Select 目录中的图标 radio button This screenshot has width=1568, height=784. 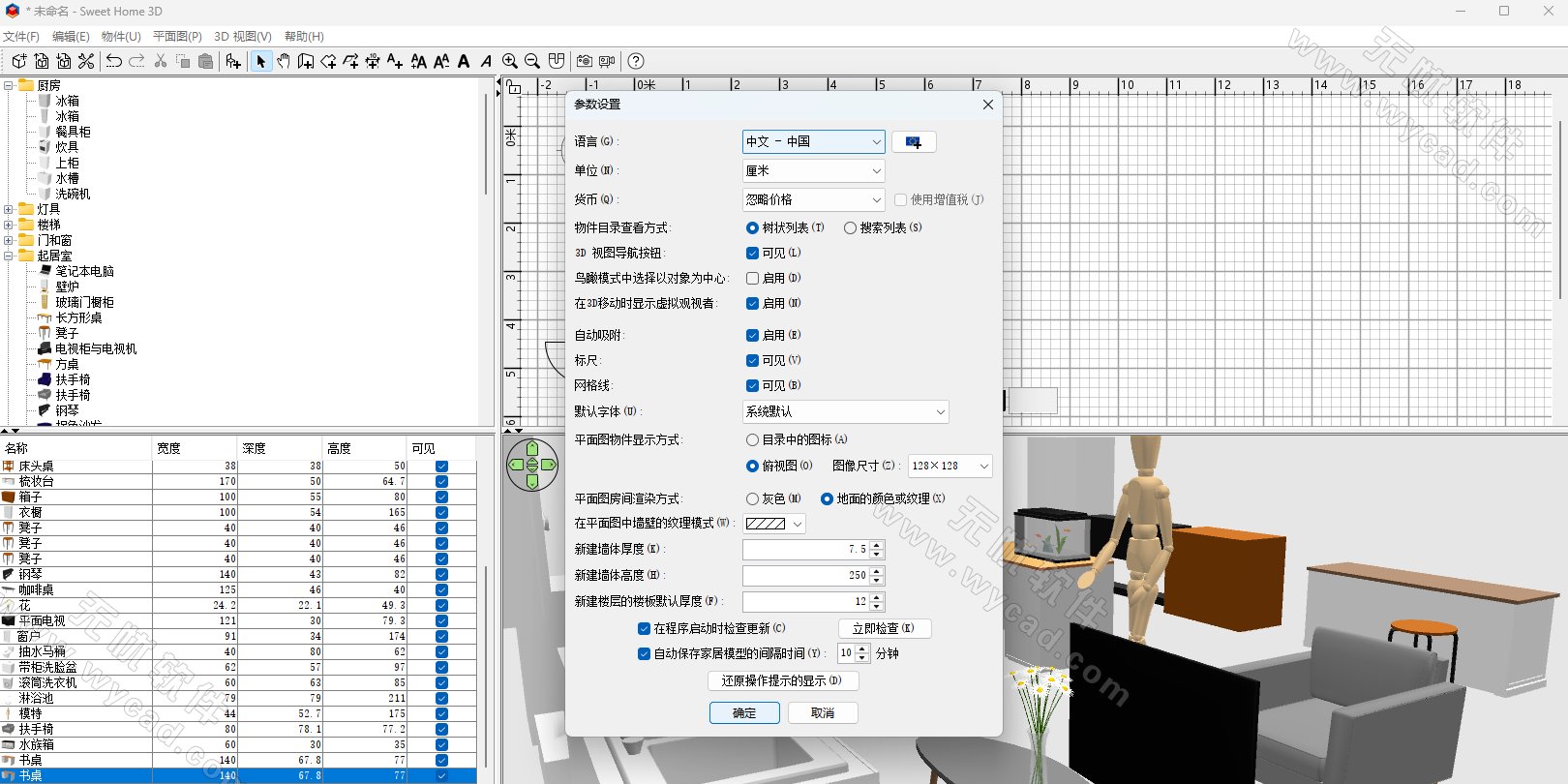752,439
